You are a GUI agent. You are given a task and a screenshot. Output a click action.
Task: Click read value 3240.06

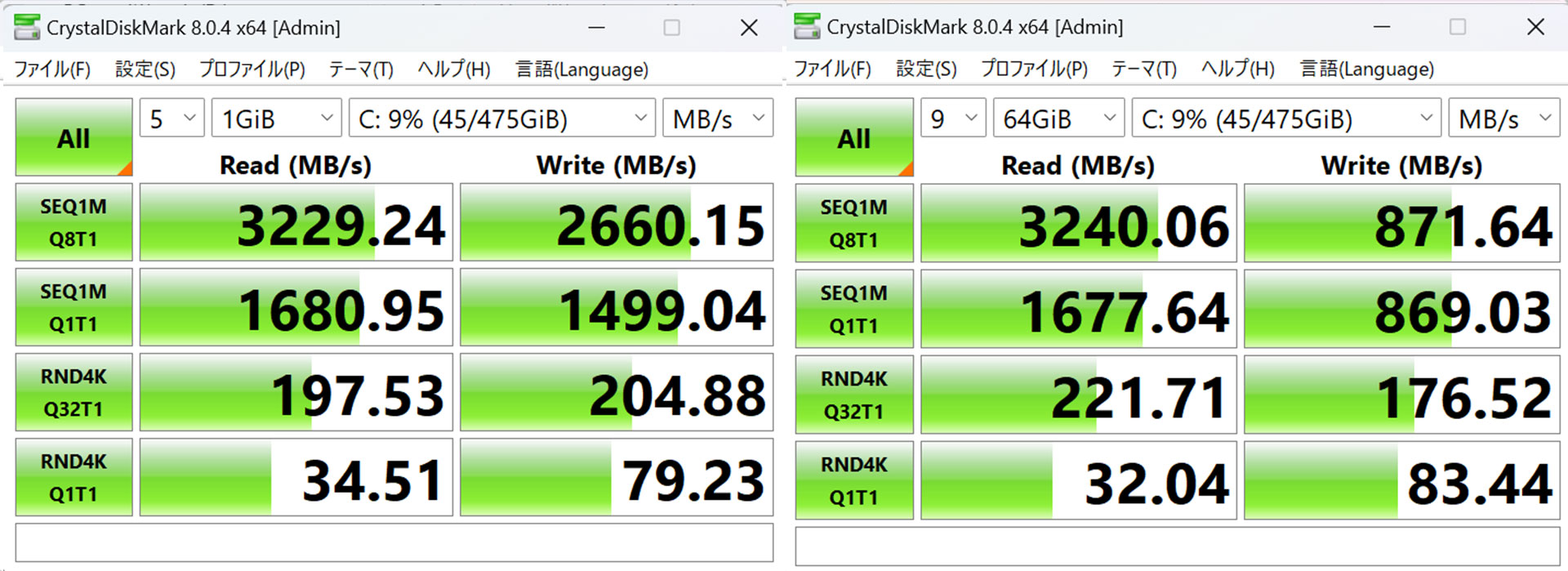click(1079, 223)
